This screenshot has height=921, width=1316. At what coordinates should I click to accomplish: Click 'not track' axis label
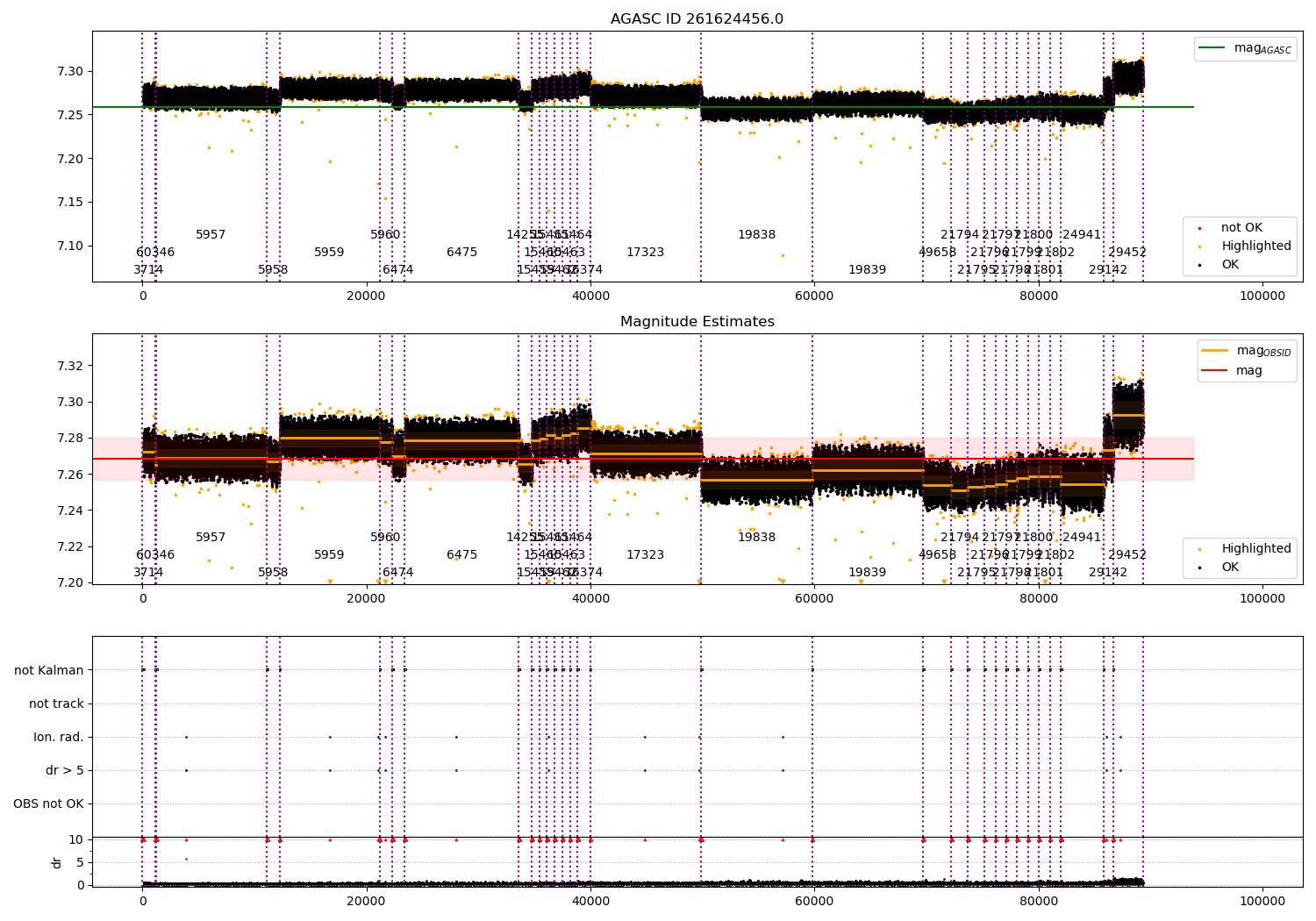(56, 703)
